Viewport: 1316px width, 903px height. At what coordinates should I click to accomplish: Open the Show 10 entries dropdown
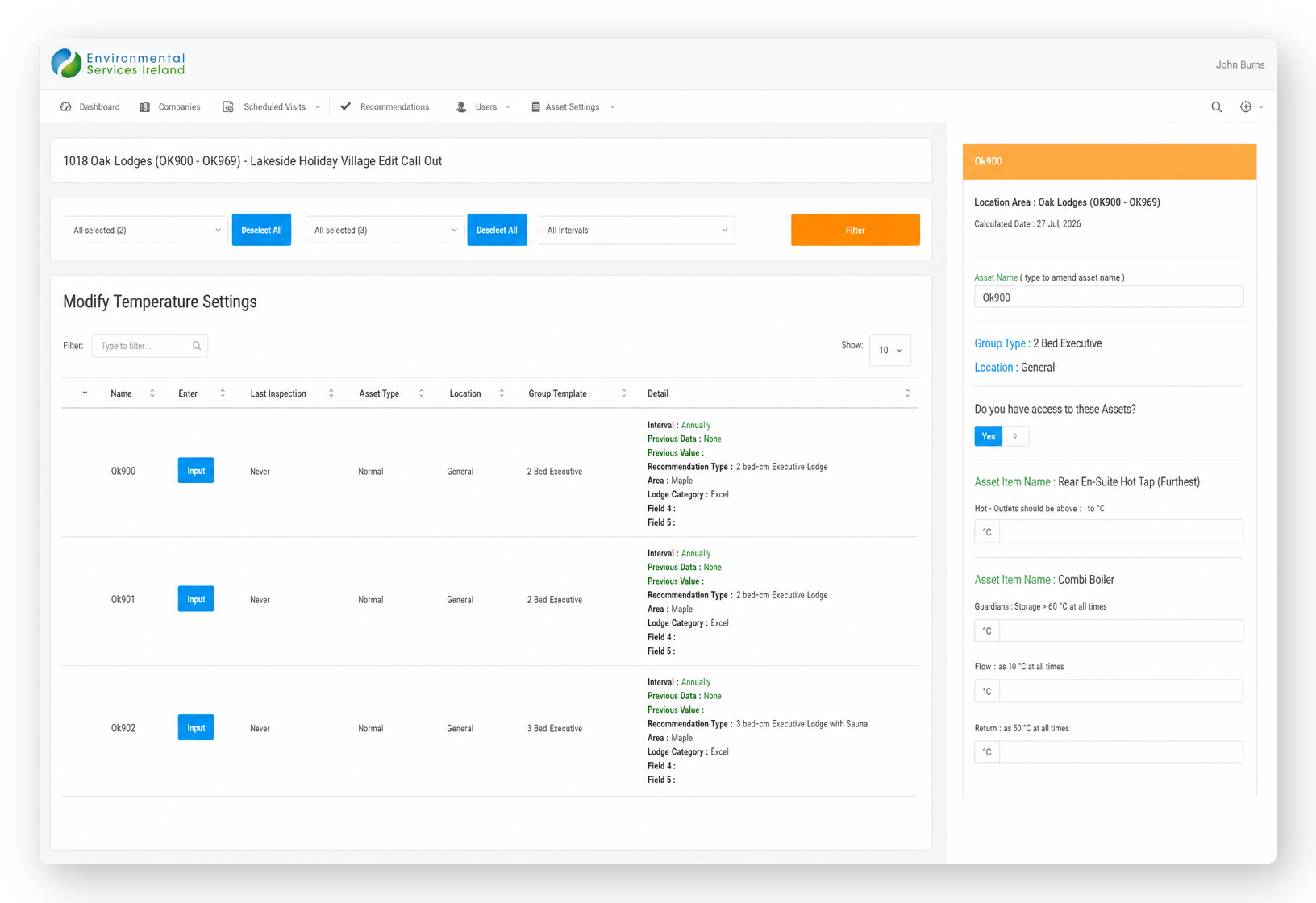pyautogui.click(x=890, y=350)
